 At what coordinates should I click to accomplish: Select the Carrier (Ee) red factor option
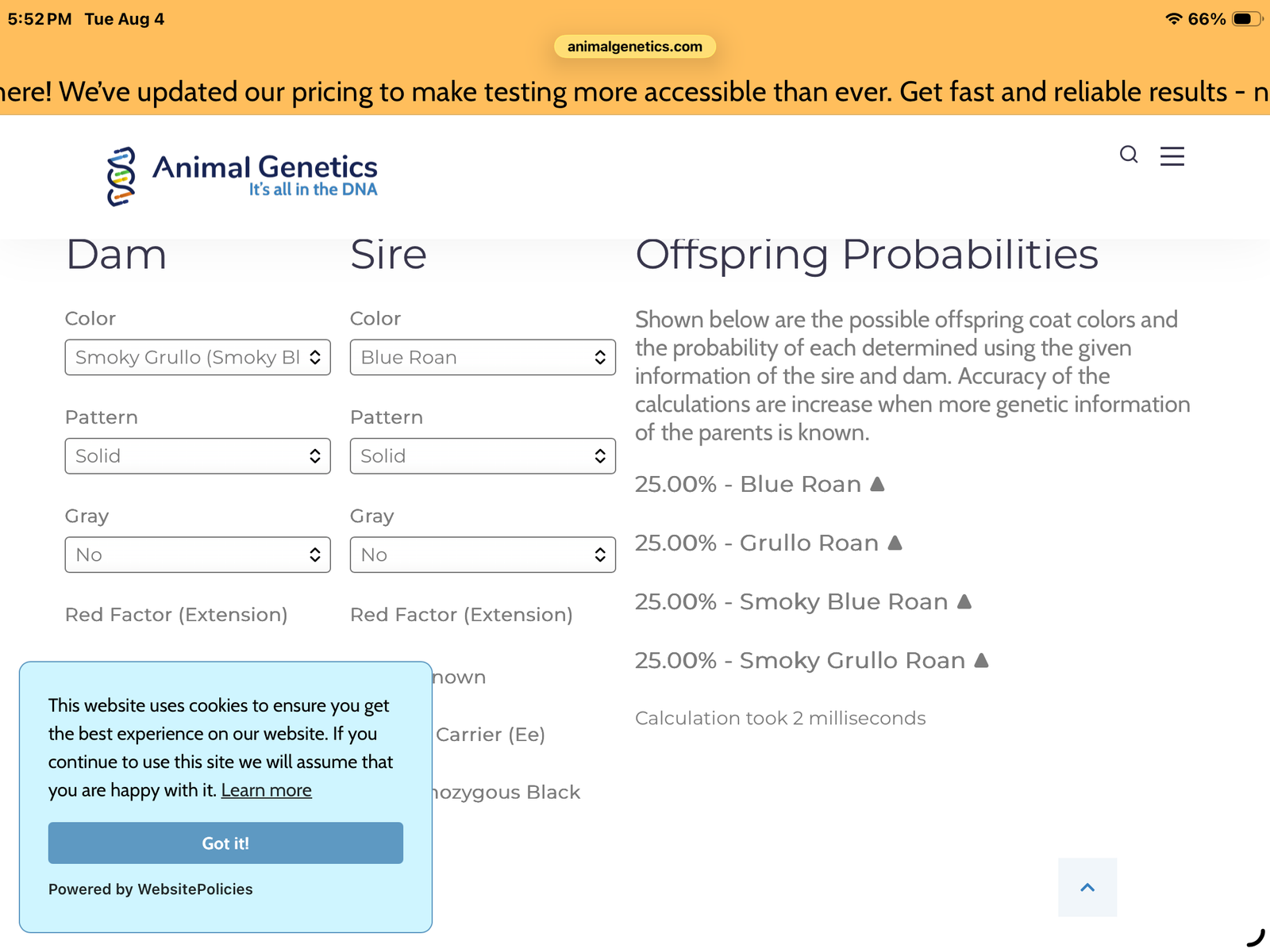(x=490, y=735)
